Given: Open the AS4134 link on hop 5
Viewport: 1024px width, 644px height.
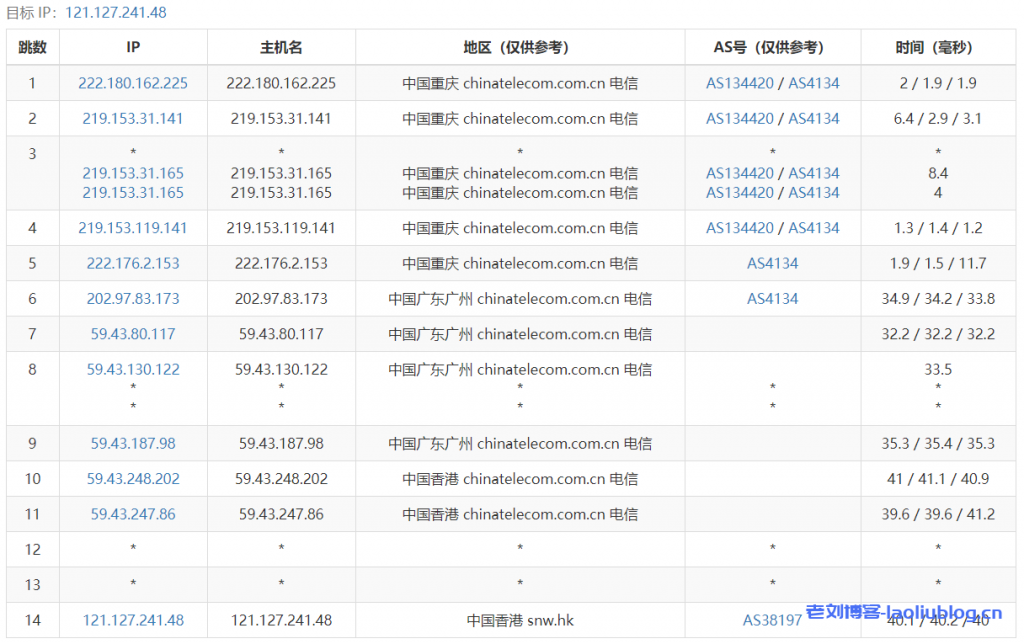Looking at the screenshot, I should click(772, 263).
